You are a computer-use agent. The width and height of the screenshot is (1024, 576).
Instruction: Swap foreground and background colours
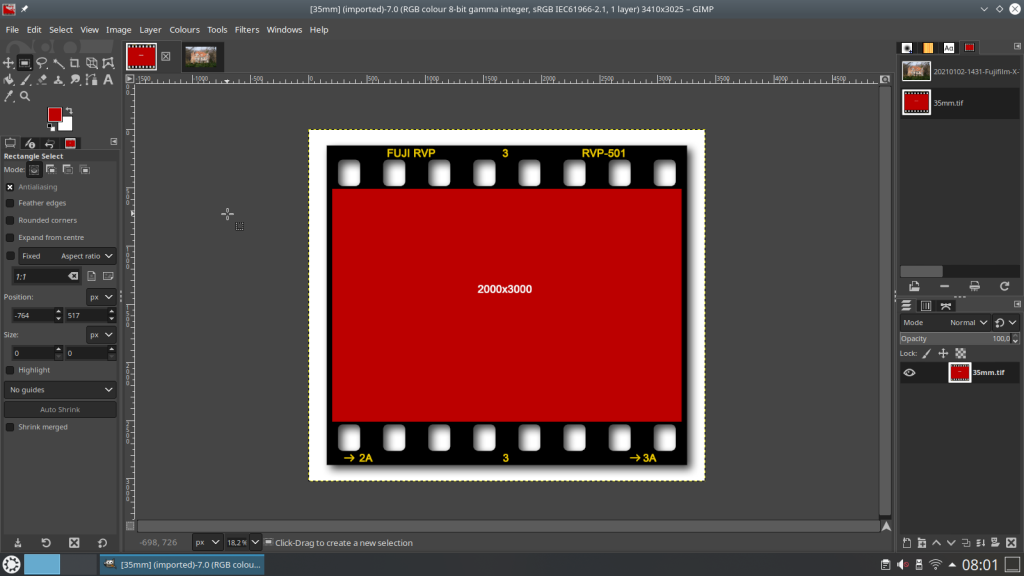click(x=69, y=110)
